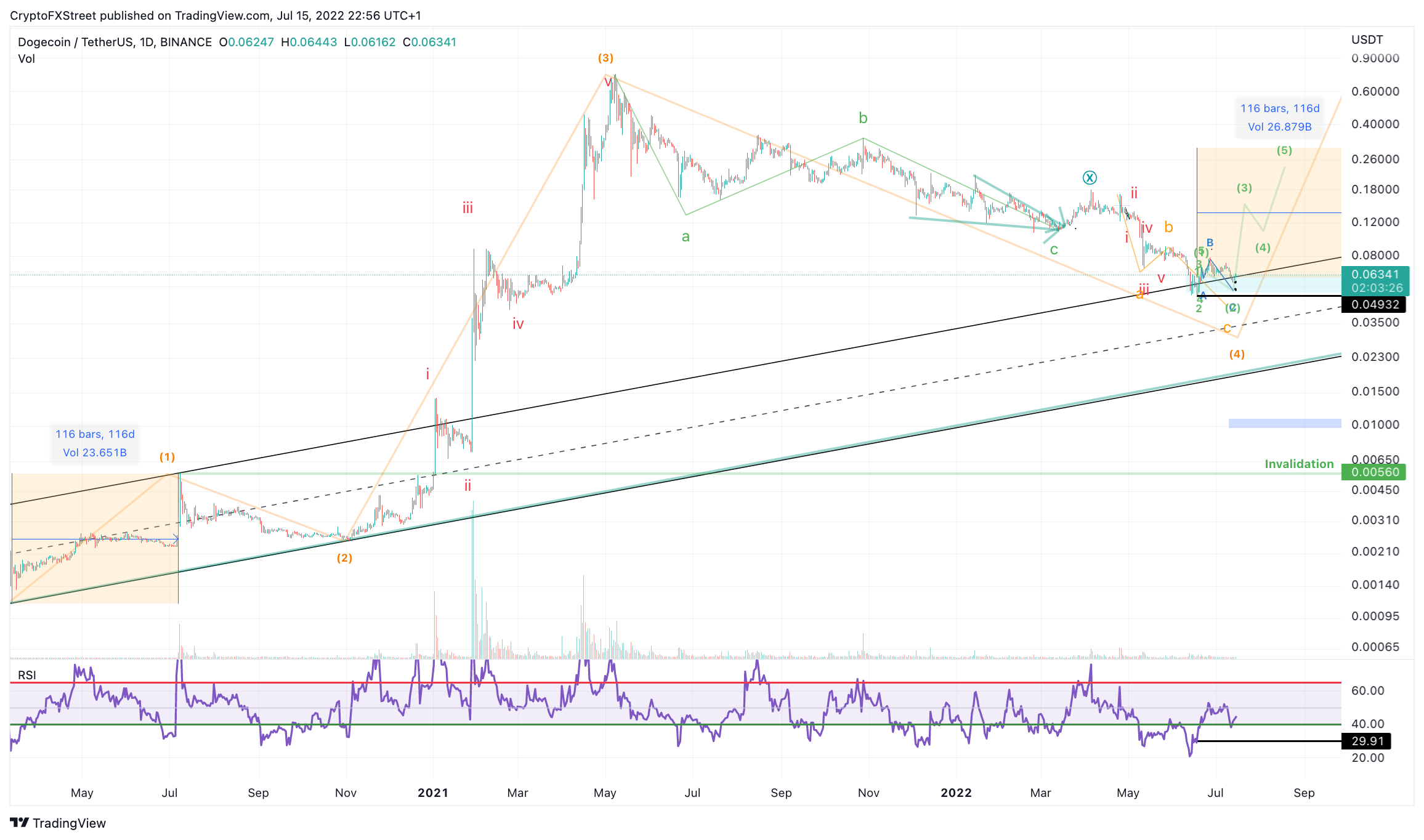The image size is (1424, 840).
Task: Click the green projected (5) wave label
Action: (x=1284, y=150)
